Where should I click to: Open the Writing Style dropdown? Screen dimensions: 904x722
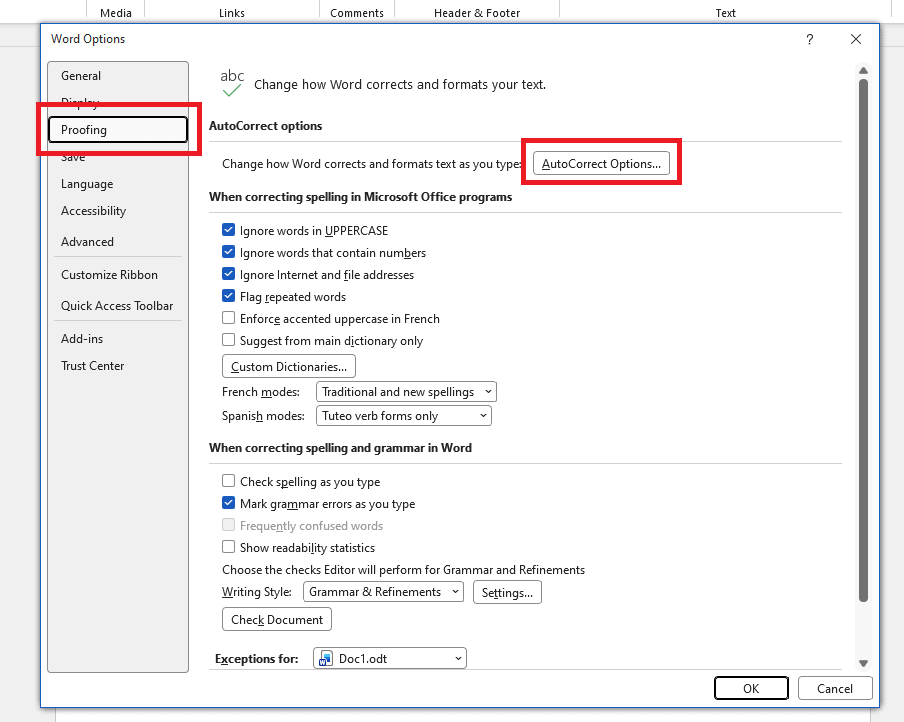point(383,592)
